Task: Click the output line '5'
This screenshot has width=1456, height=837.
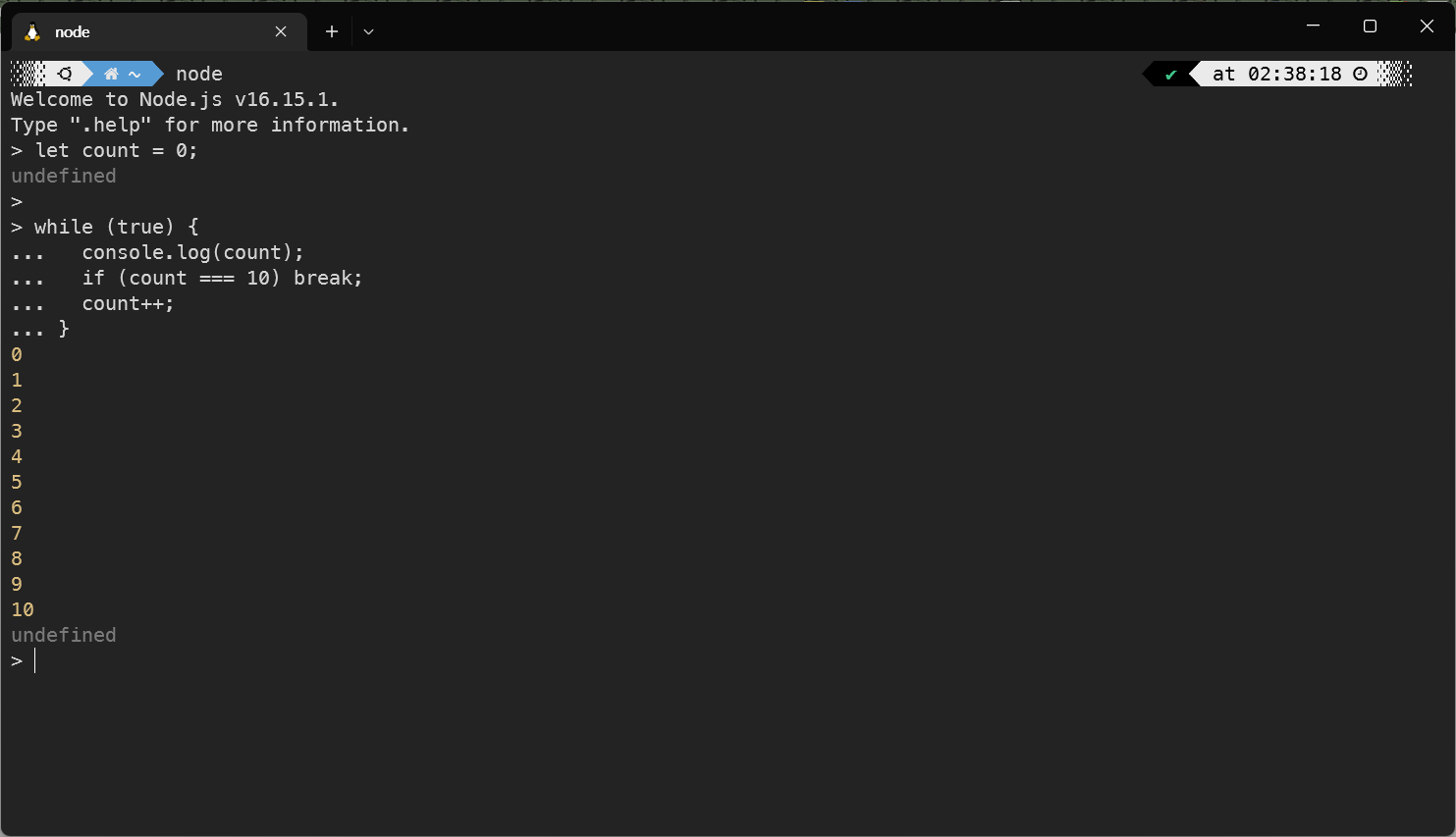Action: coord(17,482)
